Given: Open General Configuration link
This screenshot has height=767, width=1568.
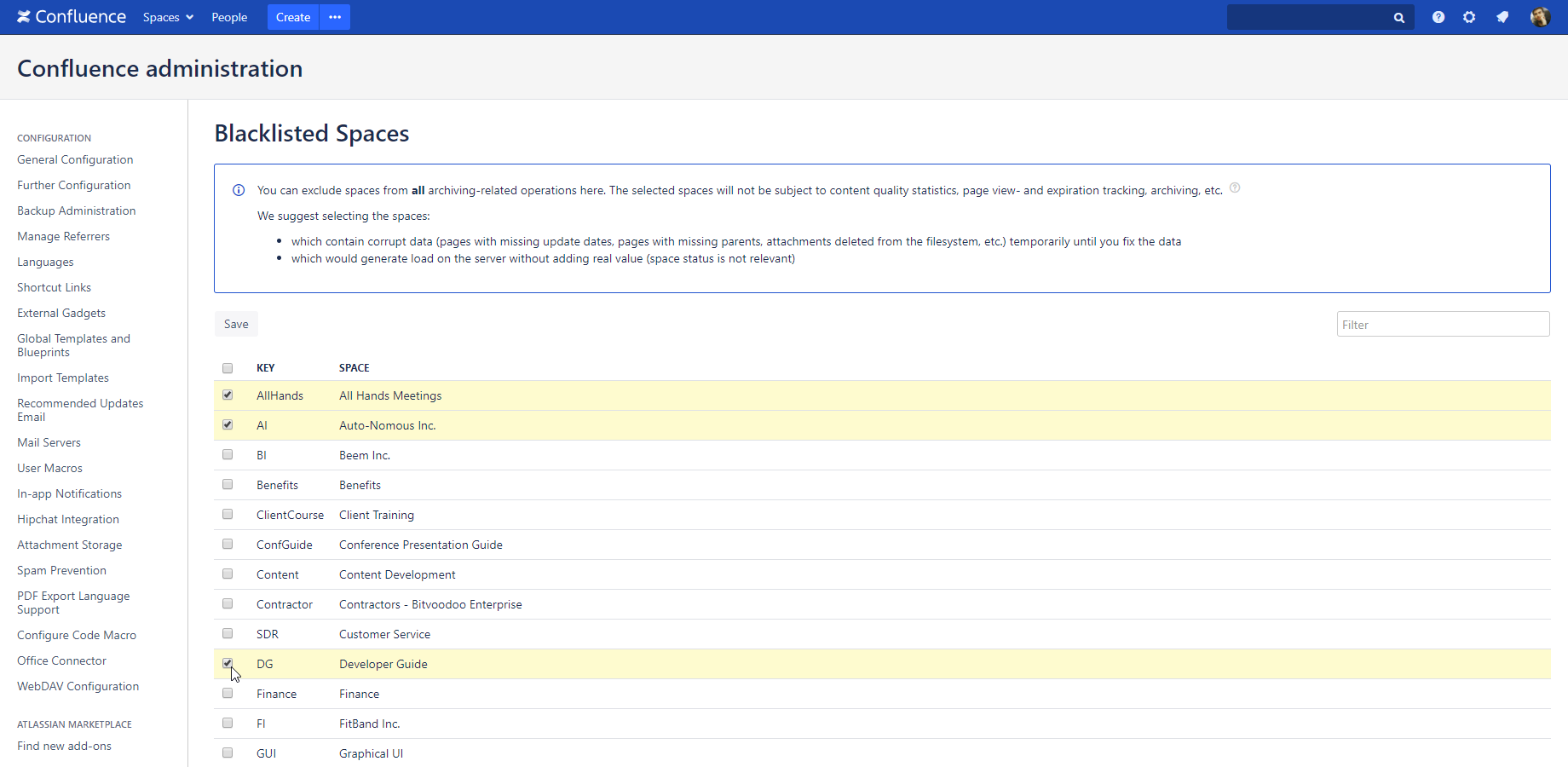Looking at the screenshot, I should tap(75, 159).
